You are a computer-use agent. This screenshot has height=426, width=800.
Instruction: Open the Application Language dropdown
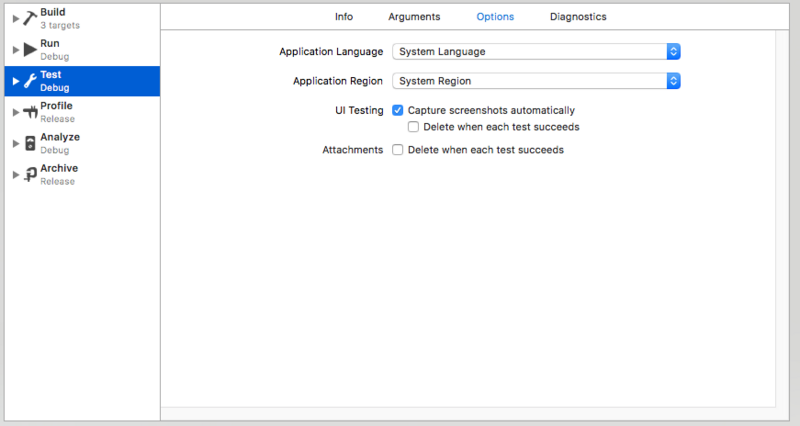coord(536,52)
